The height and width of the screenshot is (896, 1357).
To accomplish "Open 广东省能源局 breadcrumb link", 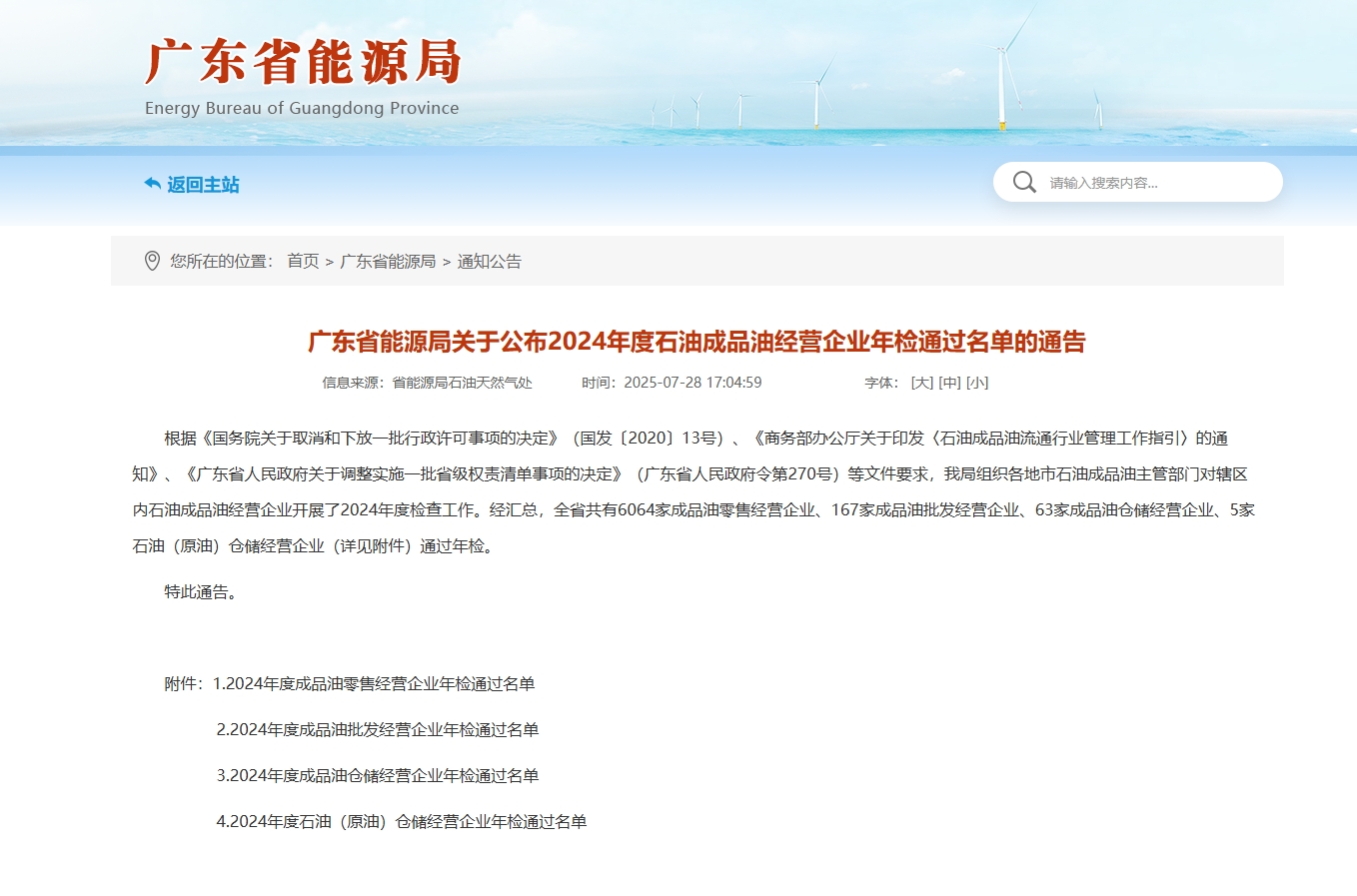I will (x=388, y=261).
